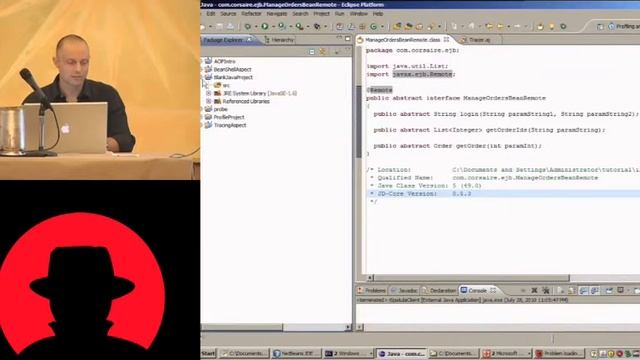Select the TracingAspect project
The width and height of the screenshot is (640, 360).
230,125
